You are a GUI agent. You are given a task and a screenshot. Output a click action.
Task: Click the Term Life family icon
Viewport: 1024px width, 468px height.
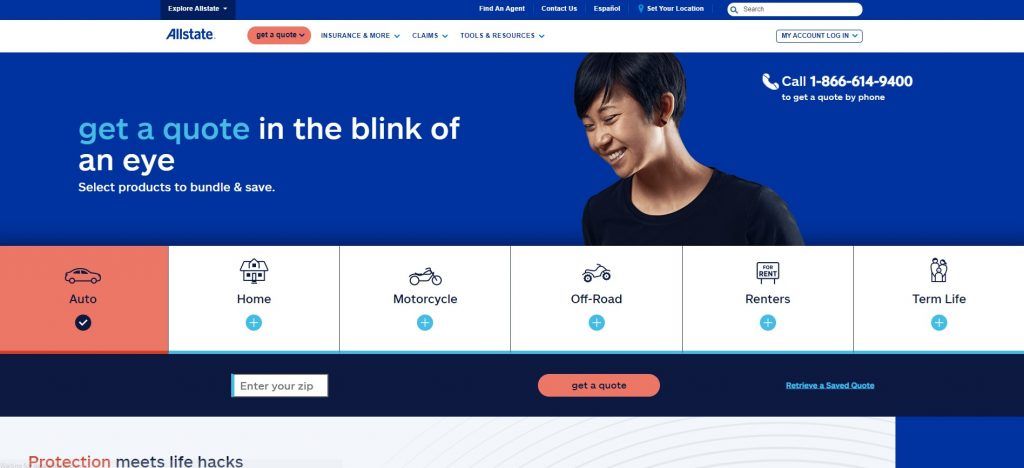pyautogui.click(x=938, y=270)
